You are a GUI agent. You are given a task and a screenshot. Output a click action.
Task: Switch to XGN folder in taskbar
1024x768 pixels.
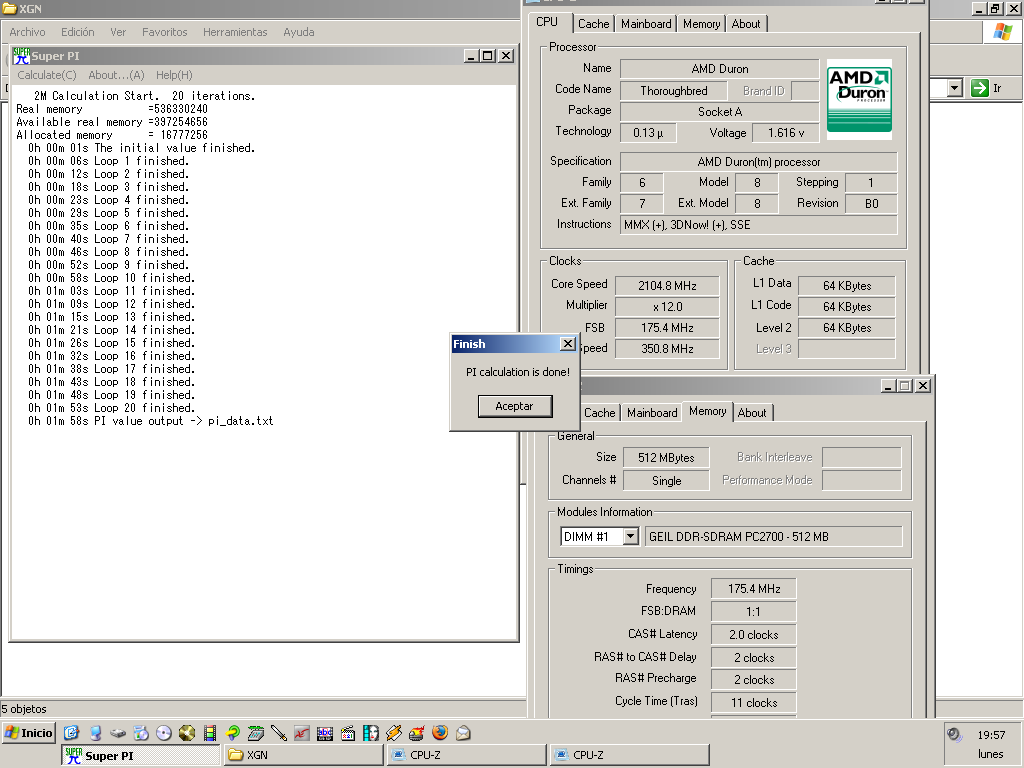303,755
